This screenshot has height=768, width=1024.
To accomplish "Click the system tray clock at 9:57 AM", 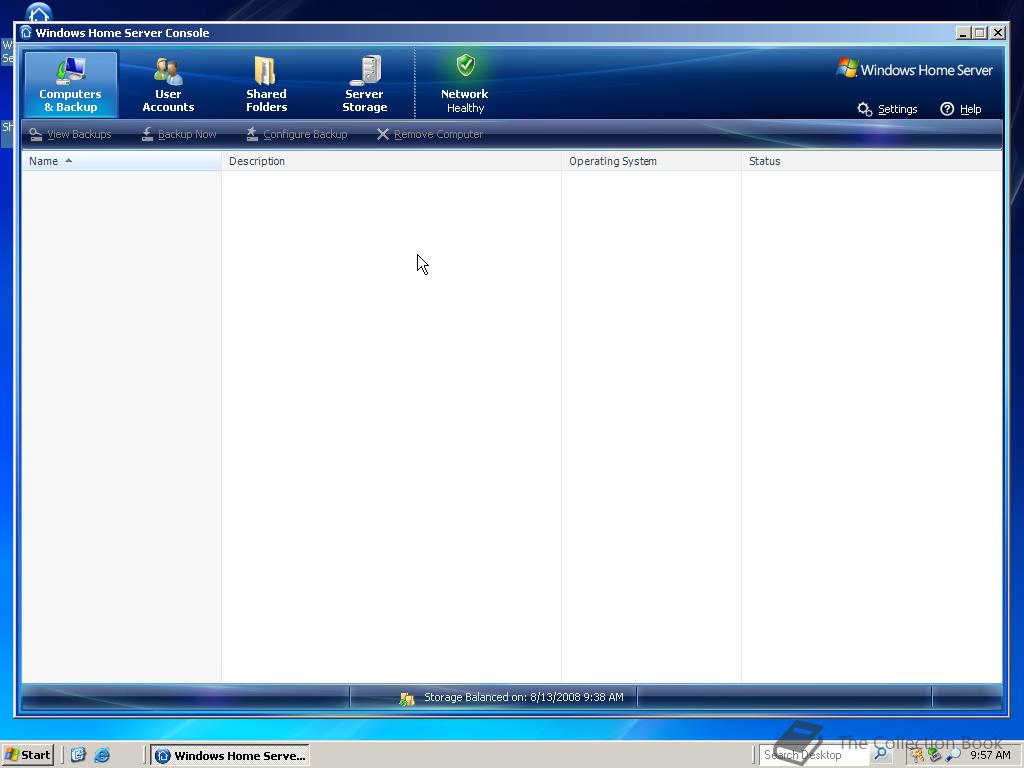I will click(x=990, y=755).
